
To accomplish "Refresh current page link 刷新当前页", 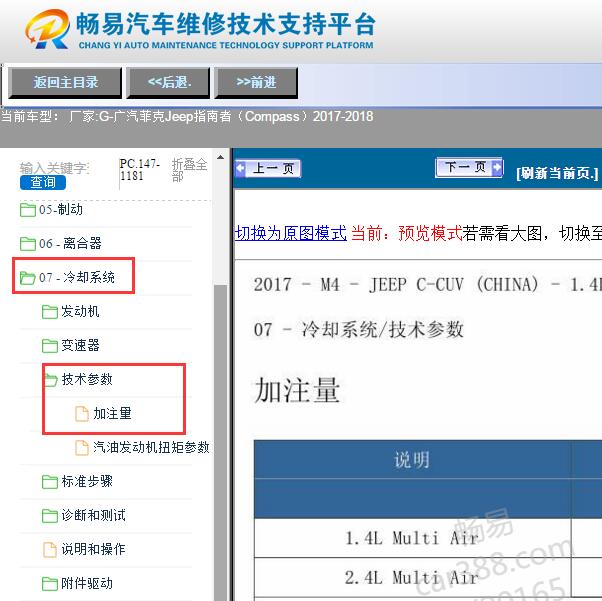I will coord(557,173).
